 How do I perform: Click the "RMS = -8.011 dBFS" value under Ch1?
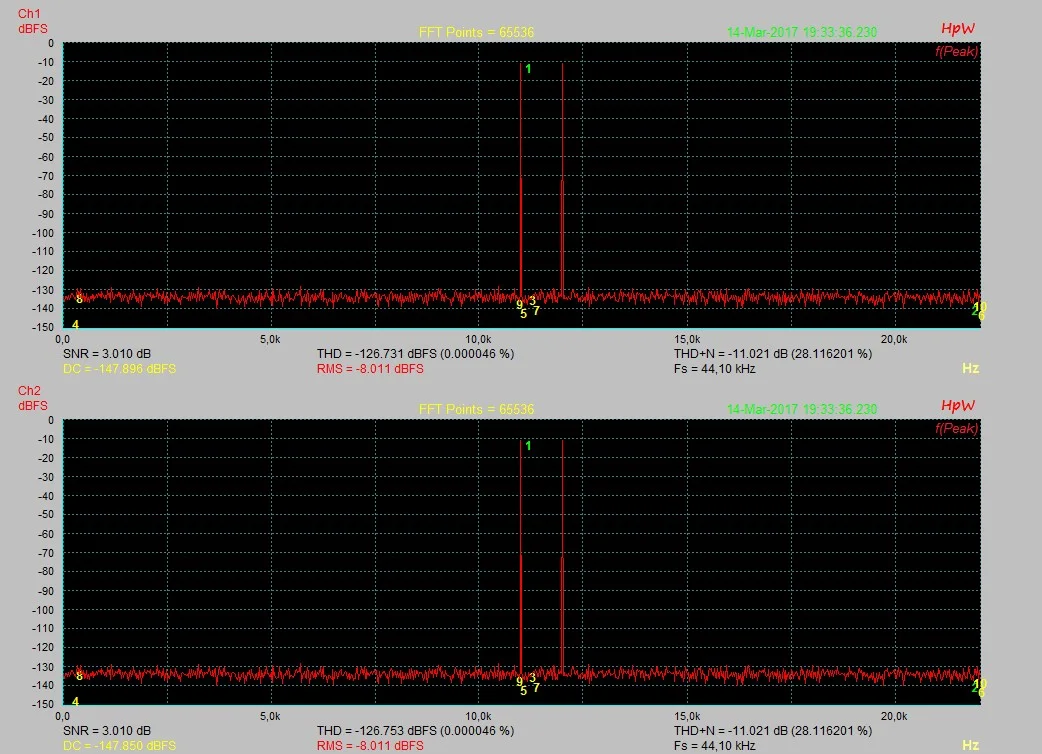[370, 369]
